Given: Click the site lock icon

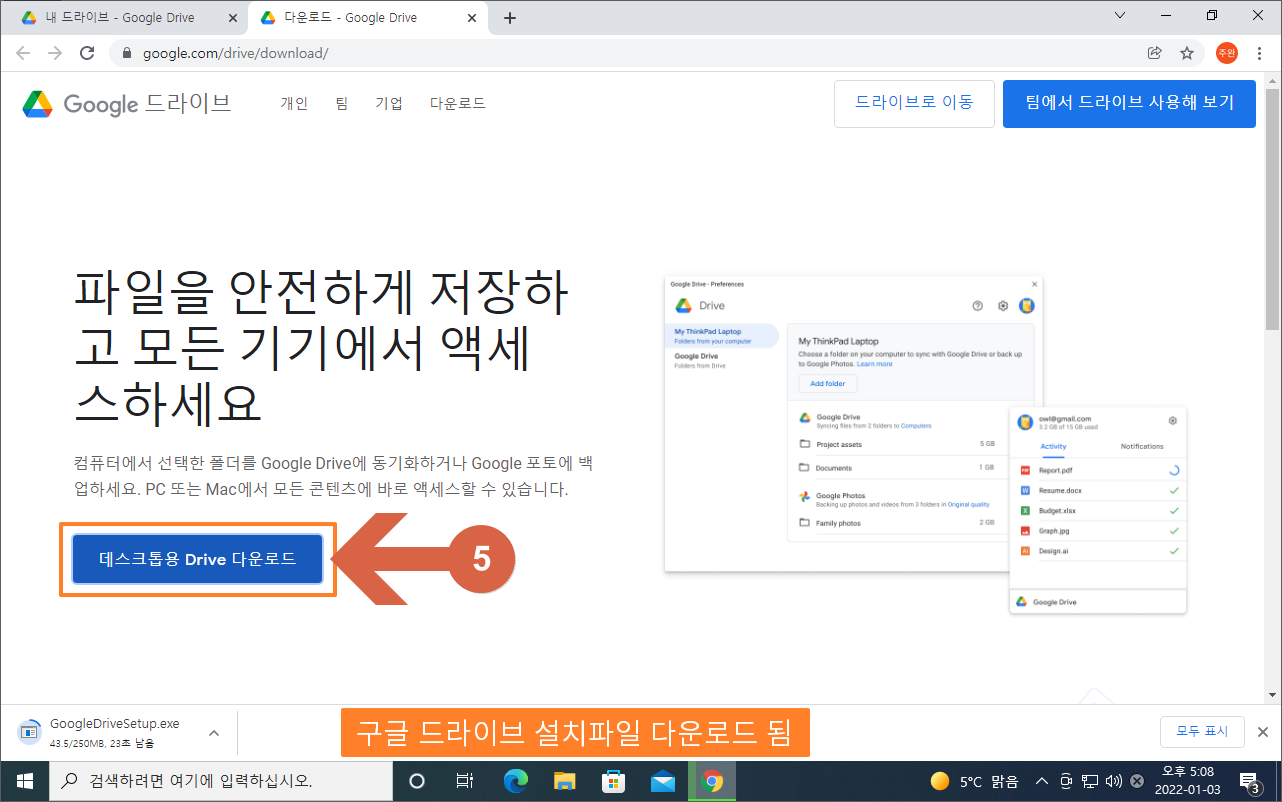Looking at the screenshot, I should pyautogui.click(x=126, y=53).
